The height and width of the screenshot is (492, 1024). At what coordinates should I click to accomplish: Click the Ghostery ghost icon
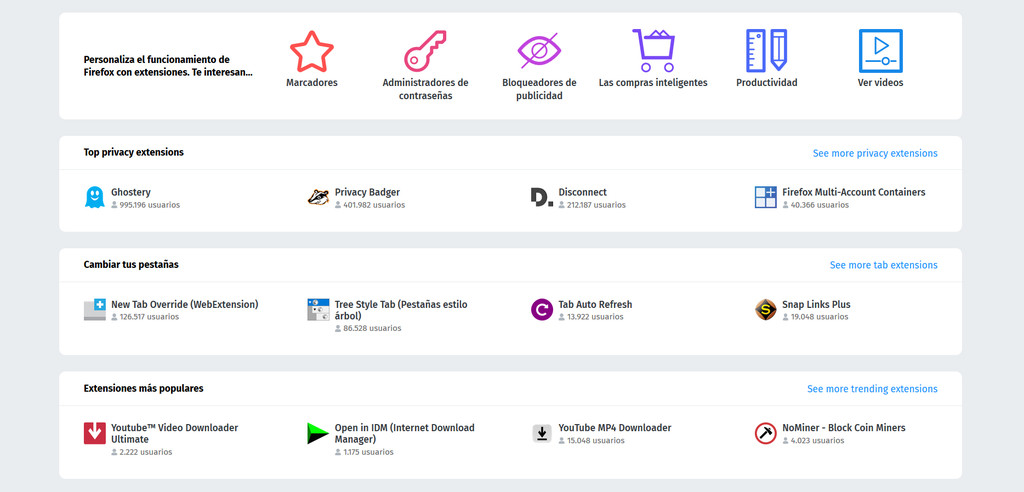pyautogui.click(x=95, y=197)
